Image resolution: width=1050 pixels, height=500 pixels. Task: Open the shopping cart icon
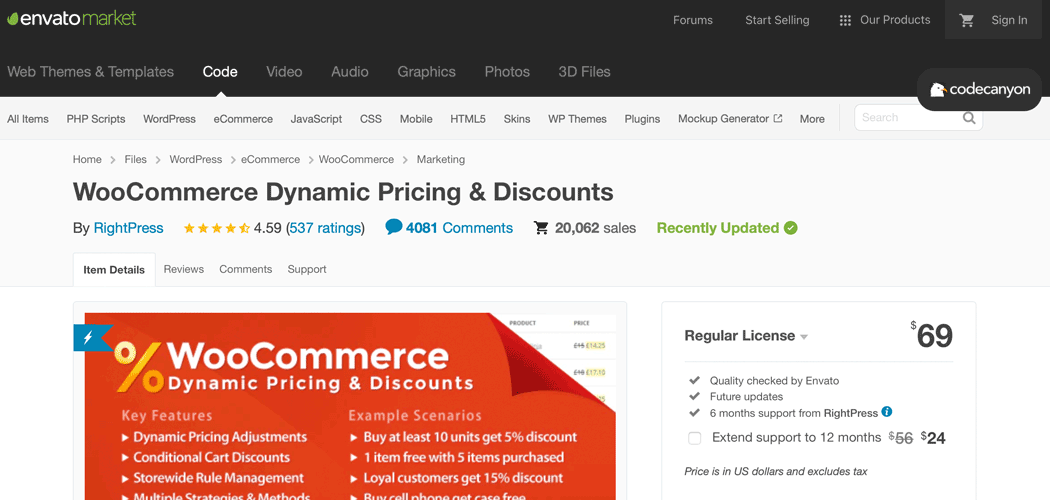966,20
